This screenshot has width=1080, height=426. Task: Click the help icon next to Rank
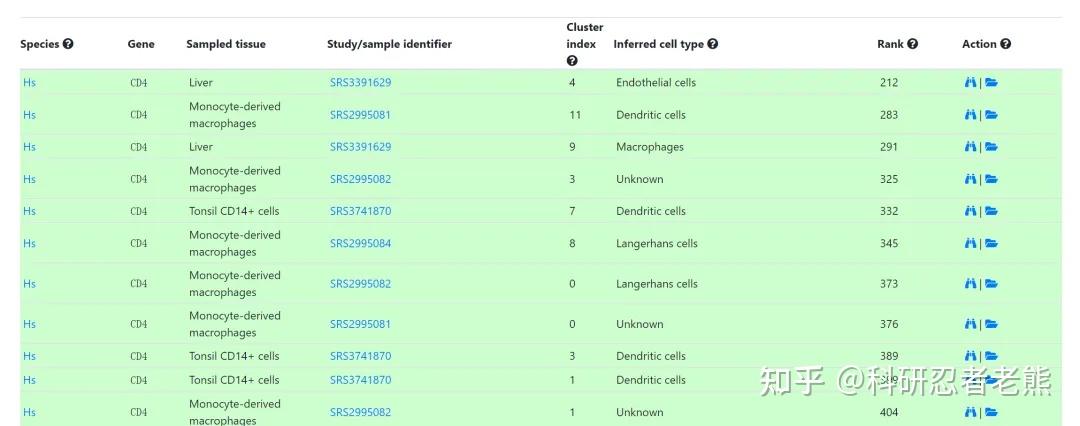[913, 44]
